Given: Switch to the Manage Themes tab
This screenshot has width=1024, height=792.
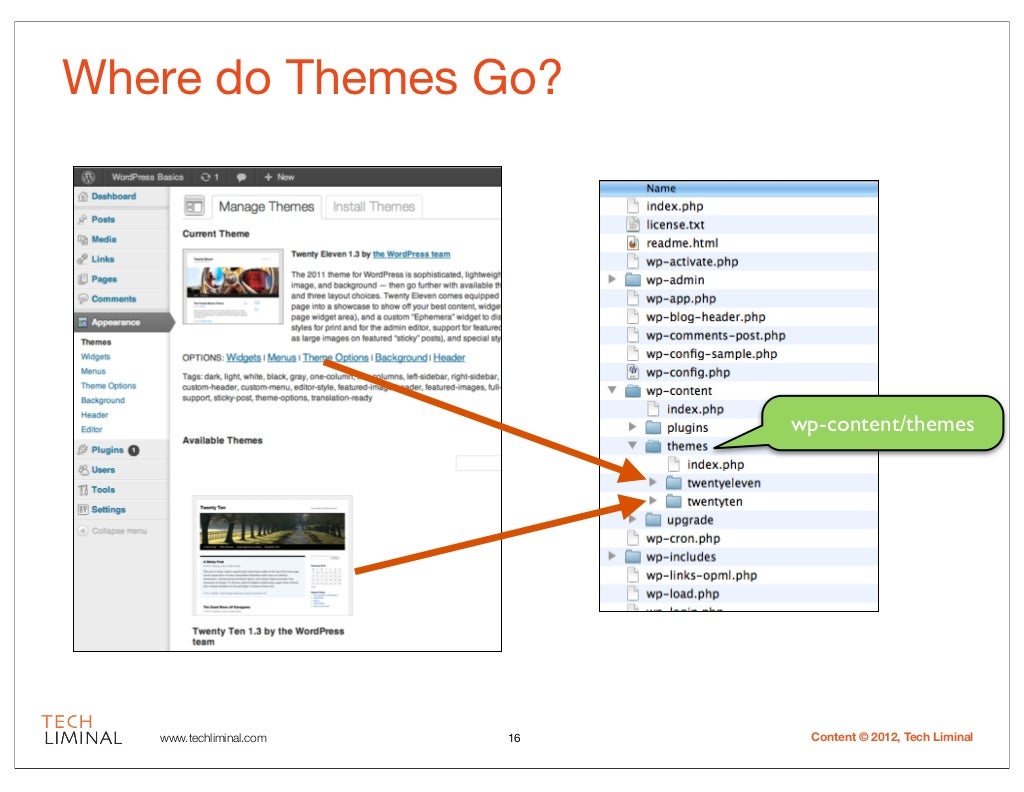Looking at the screenshot, I should [x=266, y=206].
